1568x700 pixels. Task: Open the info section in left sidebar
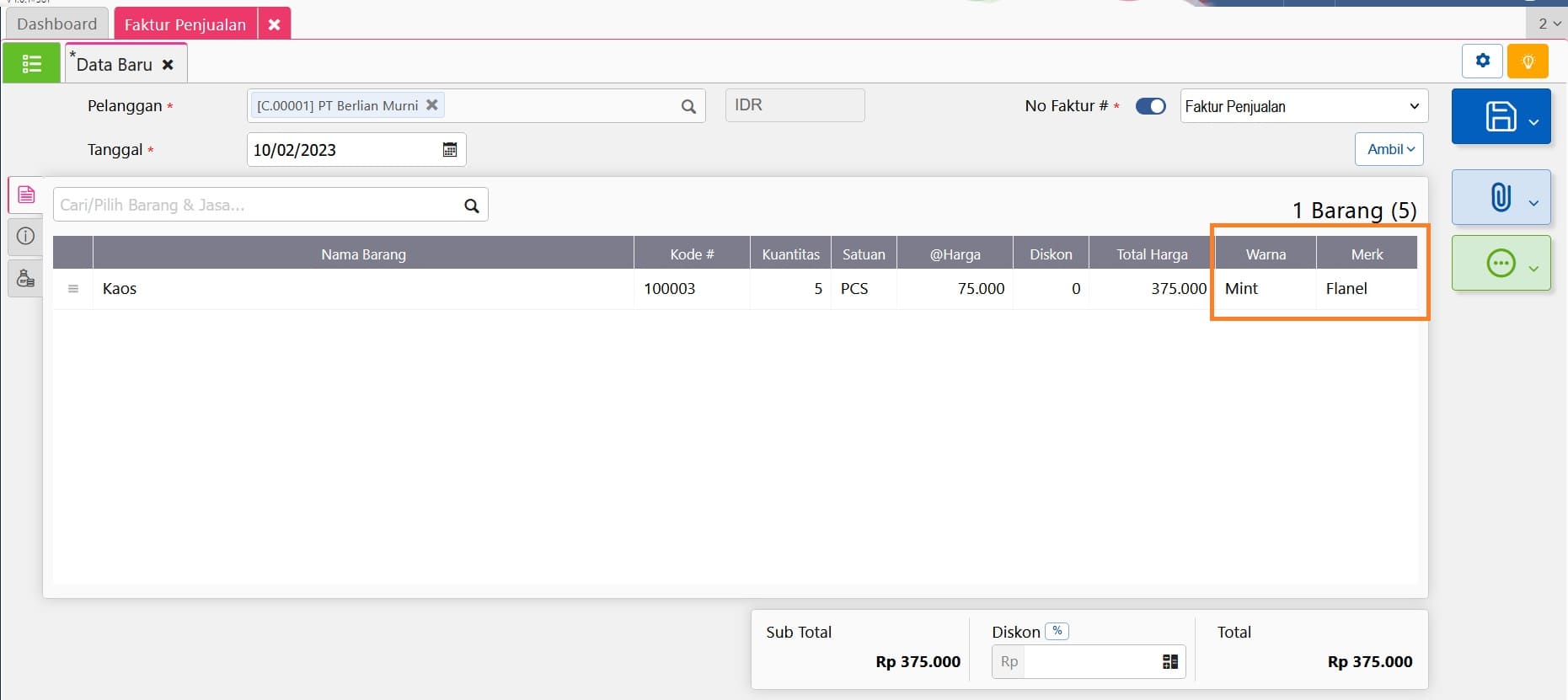coord(26,236)
